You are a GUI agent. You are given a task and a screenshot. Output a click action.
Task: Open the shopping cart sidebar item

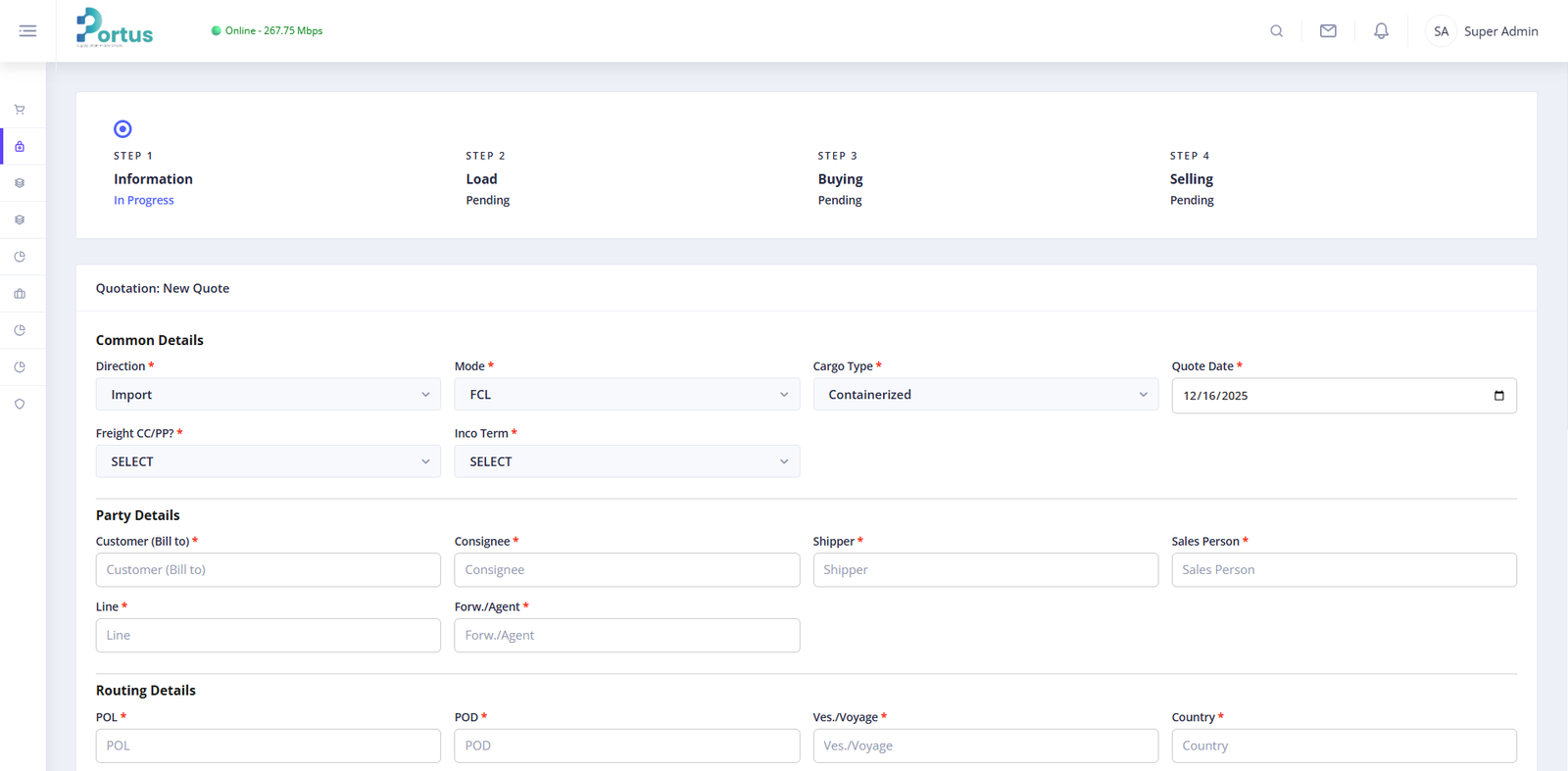pyautogui.click(x=20, y=110)
